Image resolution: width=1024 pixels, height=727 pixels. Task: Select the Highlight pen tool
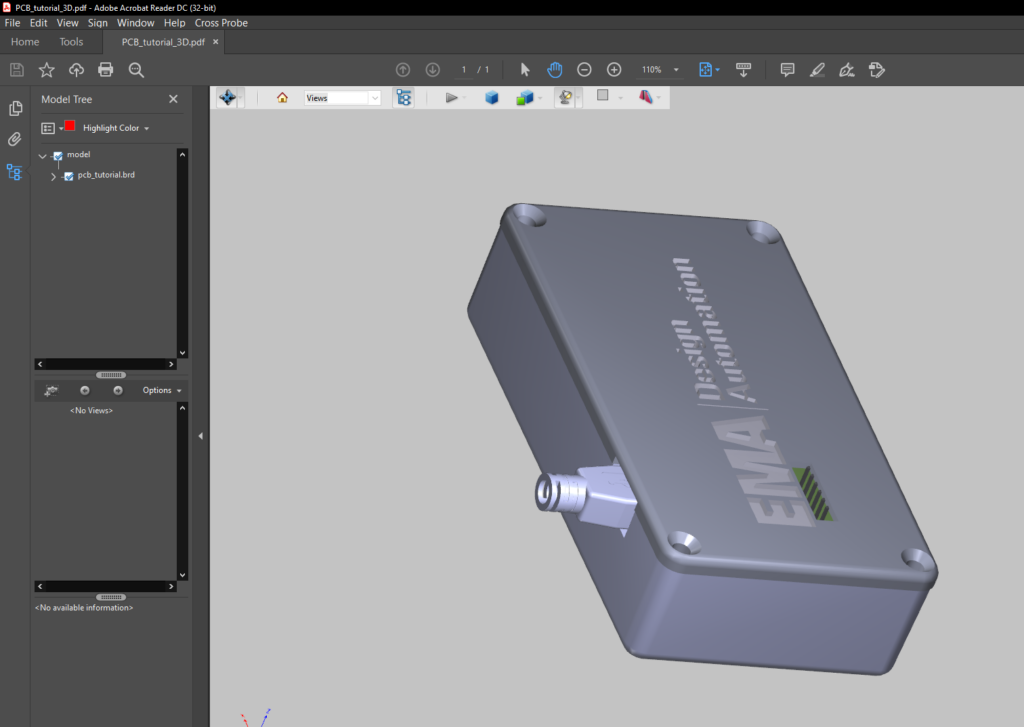tap(817, 70)
